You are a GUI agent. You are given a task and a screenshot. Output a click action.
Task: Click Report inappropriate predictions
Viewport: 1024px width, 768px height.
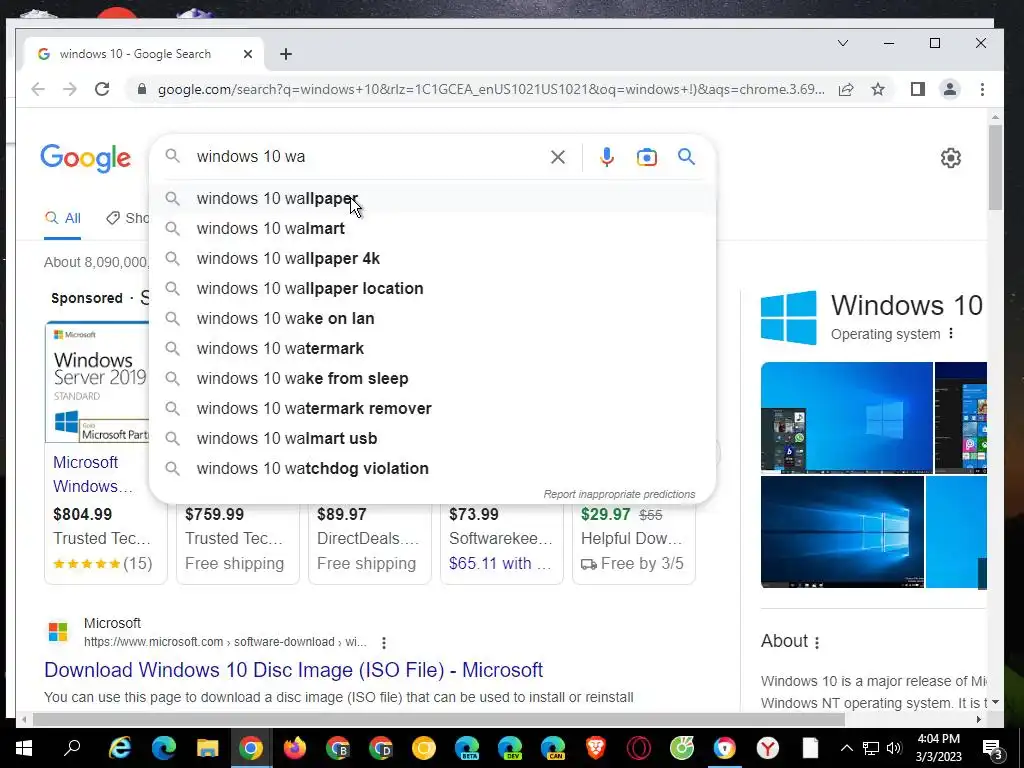point(619,494)
